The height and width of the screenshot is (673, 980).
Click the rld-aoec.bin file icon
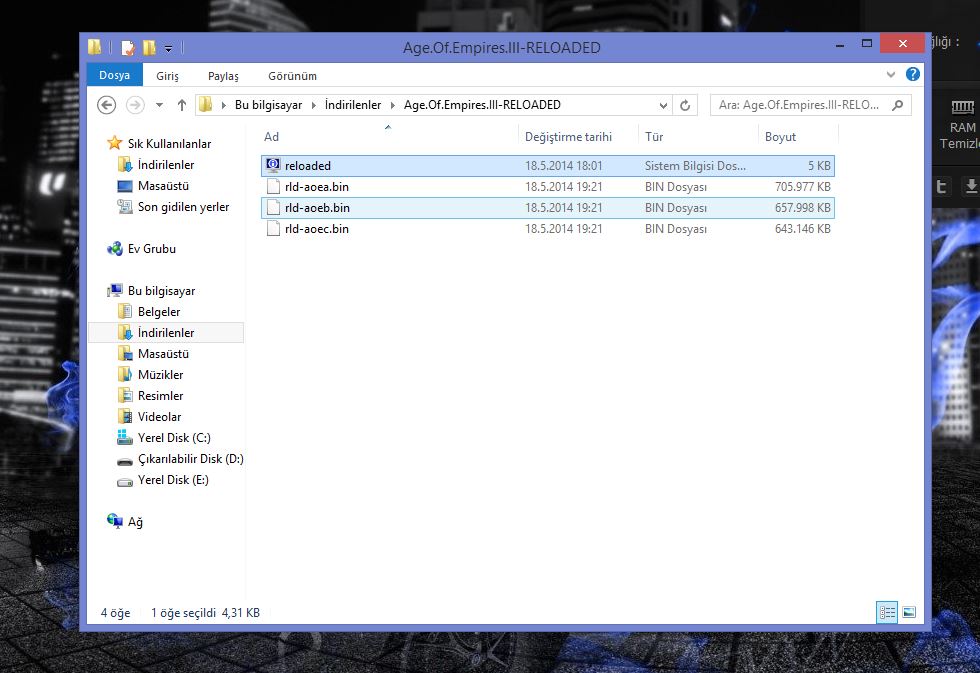273,229
